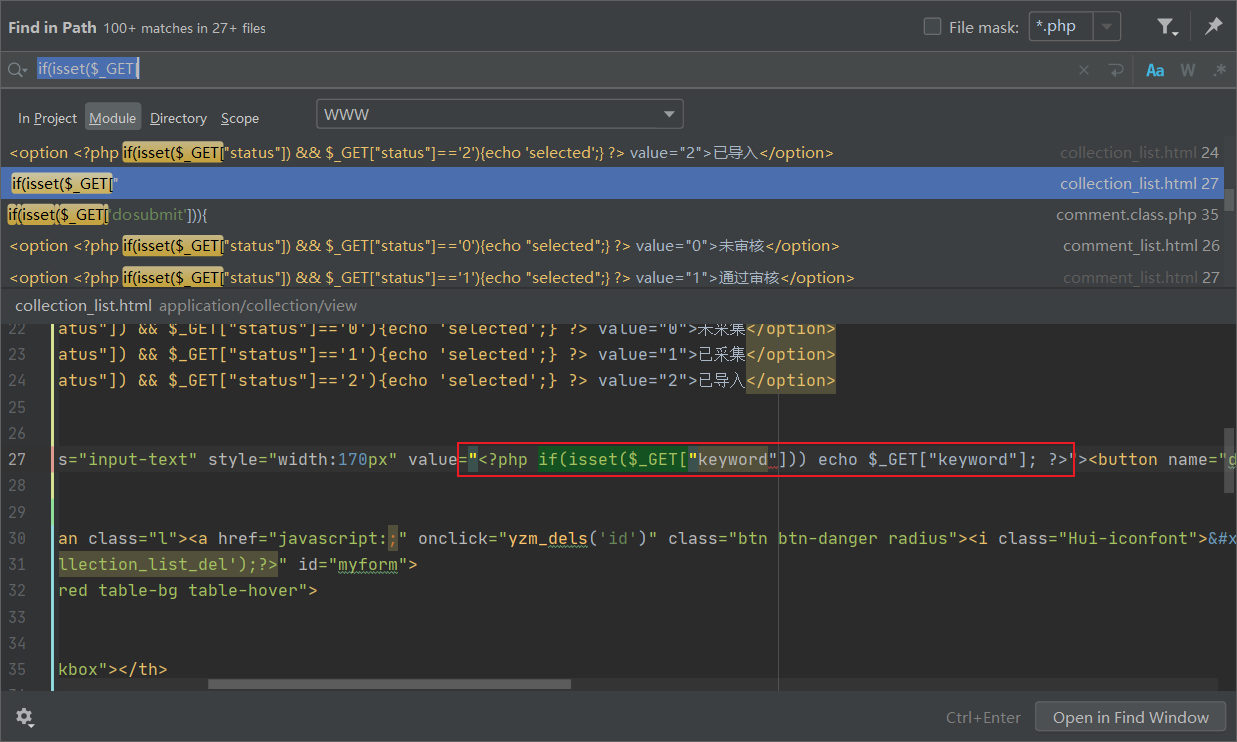Click "100+ matches in 27+ files" text
The height and width of the screenshot is (742, 1237).
pyautogui.click(x=184, y=28)
